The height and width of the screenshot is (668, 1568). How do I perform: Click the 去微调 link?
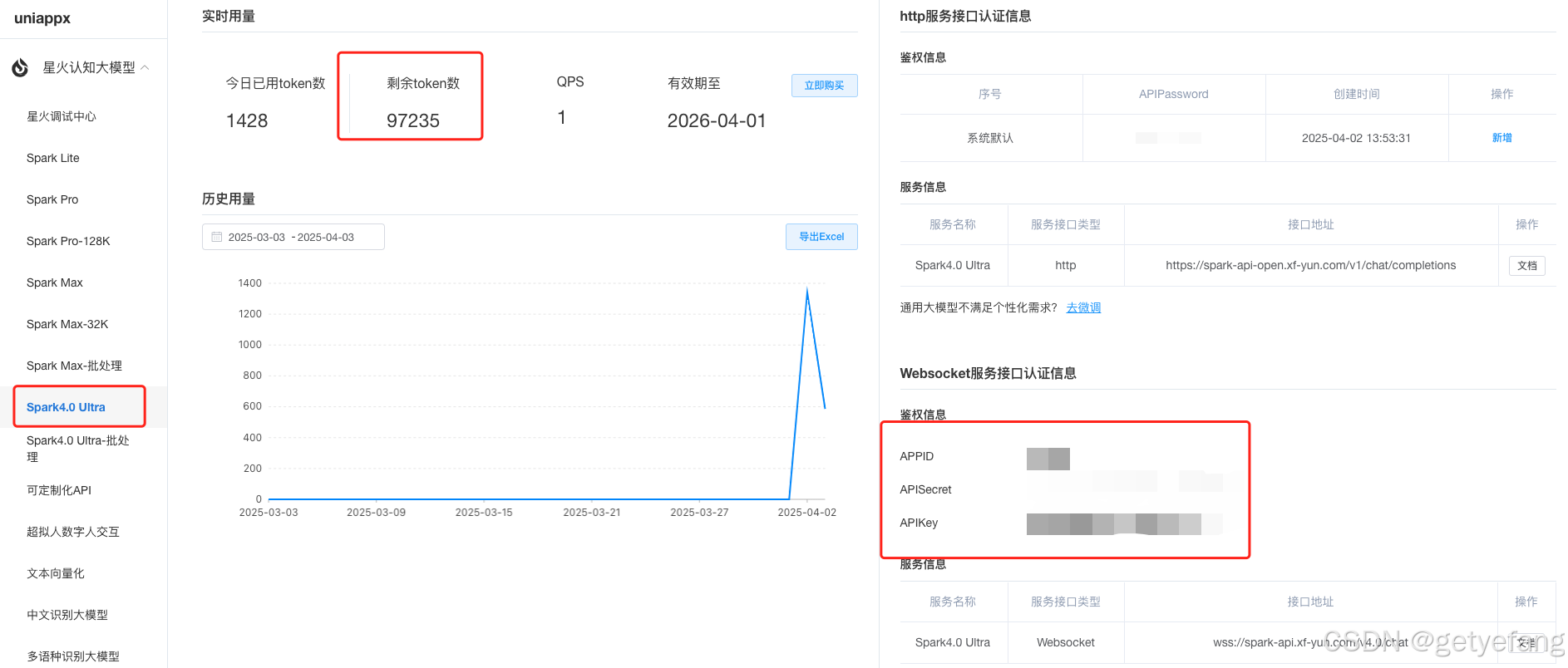(x=1083, y=307)
